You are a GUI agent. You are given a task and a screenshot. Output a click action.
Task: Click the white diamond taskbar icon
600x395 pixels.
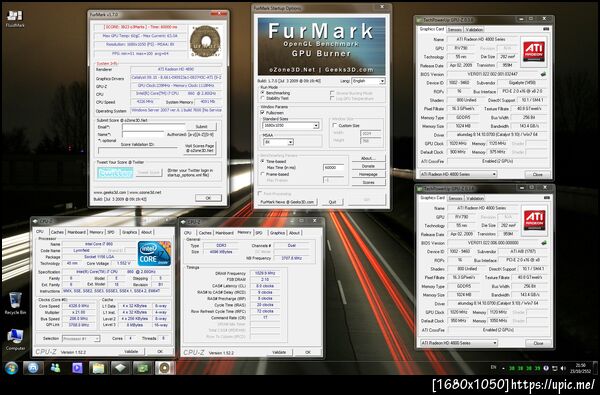[121, 368]
